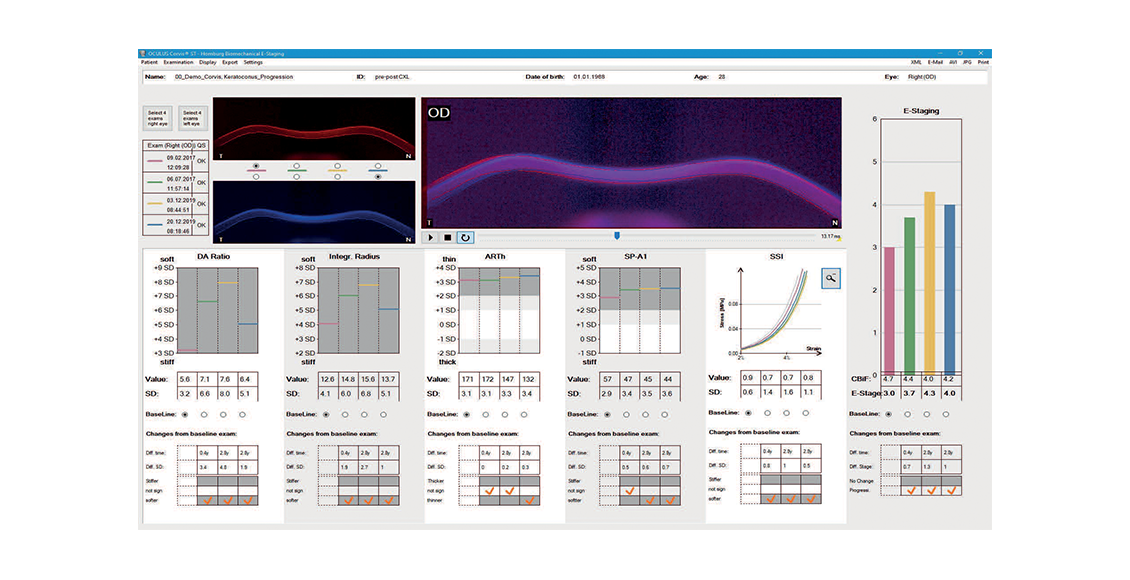
Task: Click ARTh value 171
Action: [x=468, y=380]
